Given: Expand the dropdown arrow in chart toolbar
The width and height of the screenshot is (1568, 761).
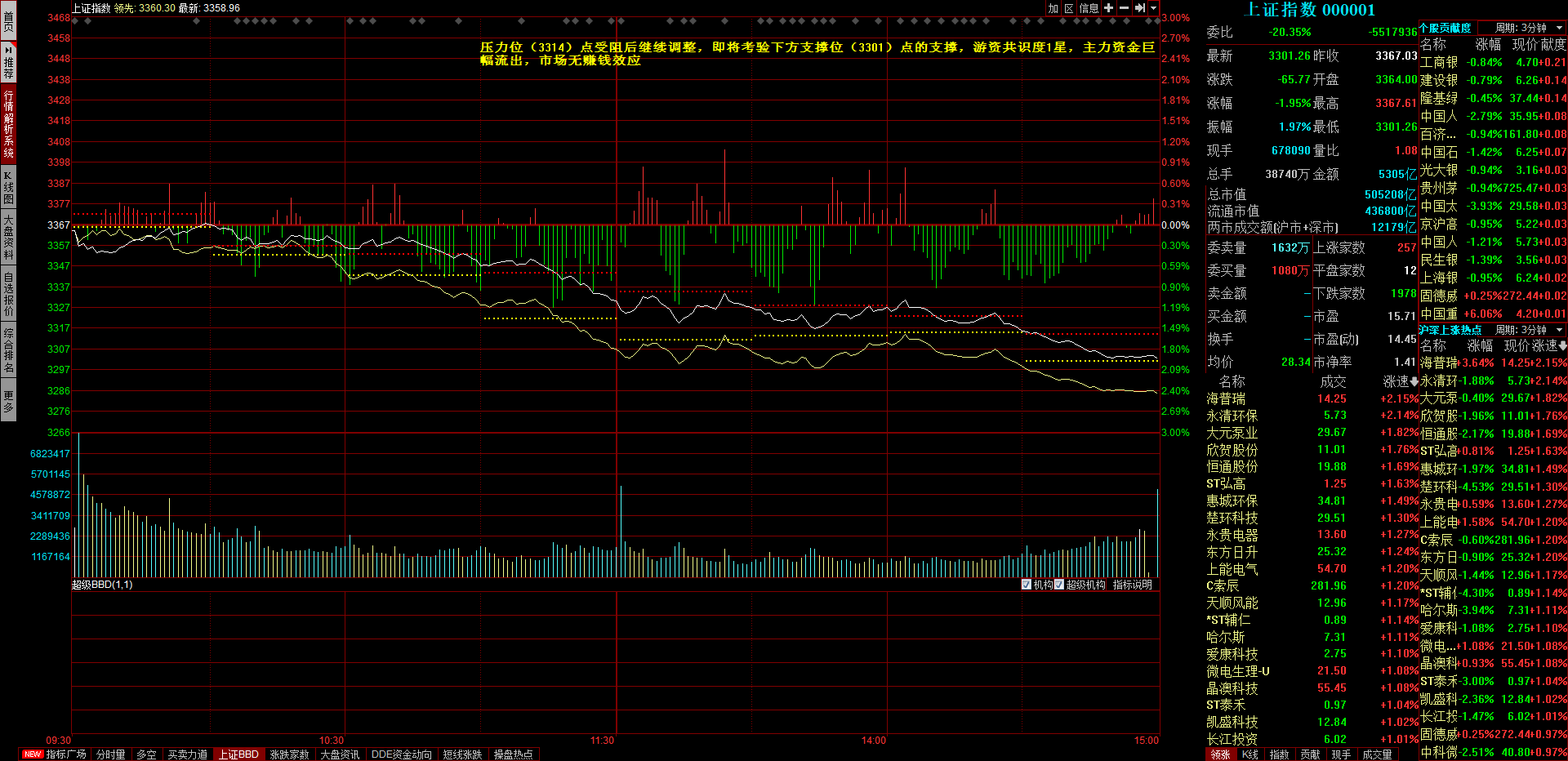Looking at the screenshot, I should pos(1153,8).
